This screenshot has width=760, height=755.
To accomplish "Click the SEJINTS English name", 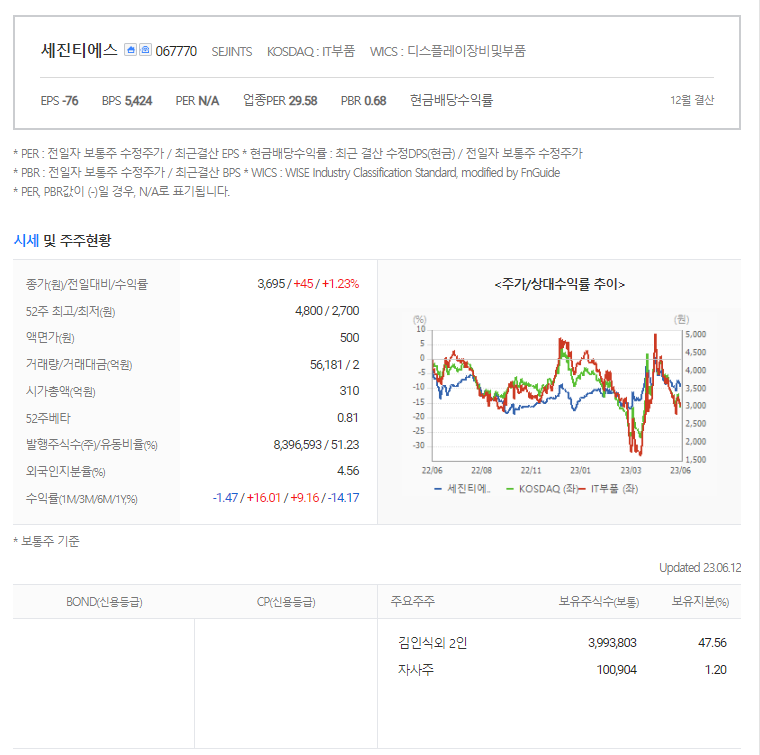I will pos(232,52).
